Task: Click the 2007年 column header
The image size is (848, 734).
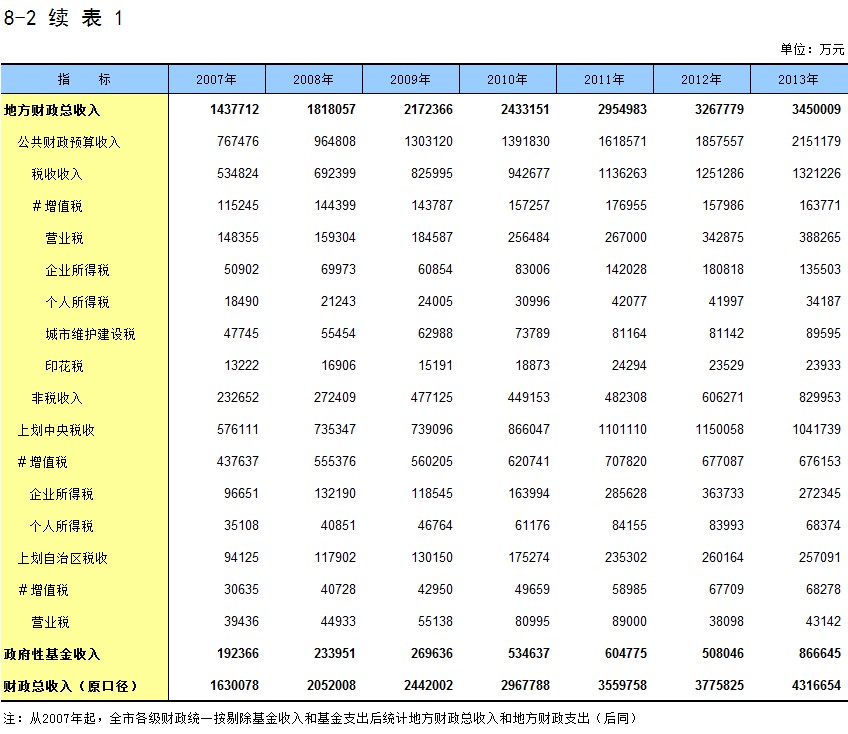Action: click(x=216, y=80)
